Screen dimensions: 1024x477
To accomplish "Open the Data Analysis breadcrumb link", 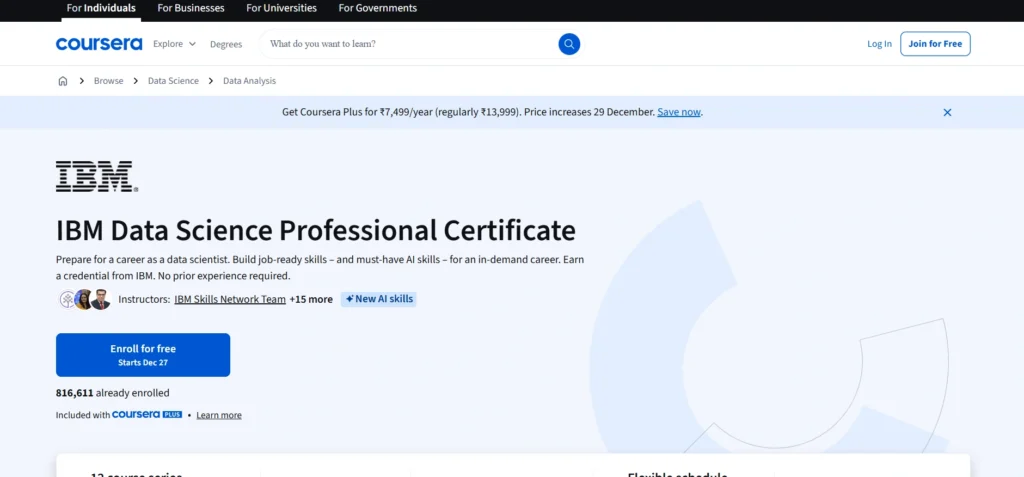I will click(249, 81).
